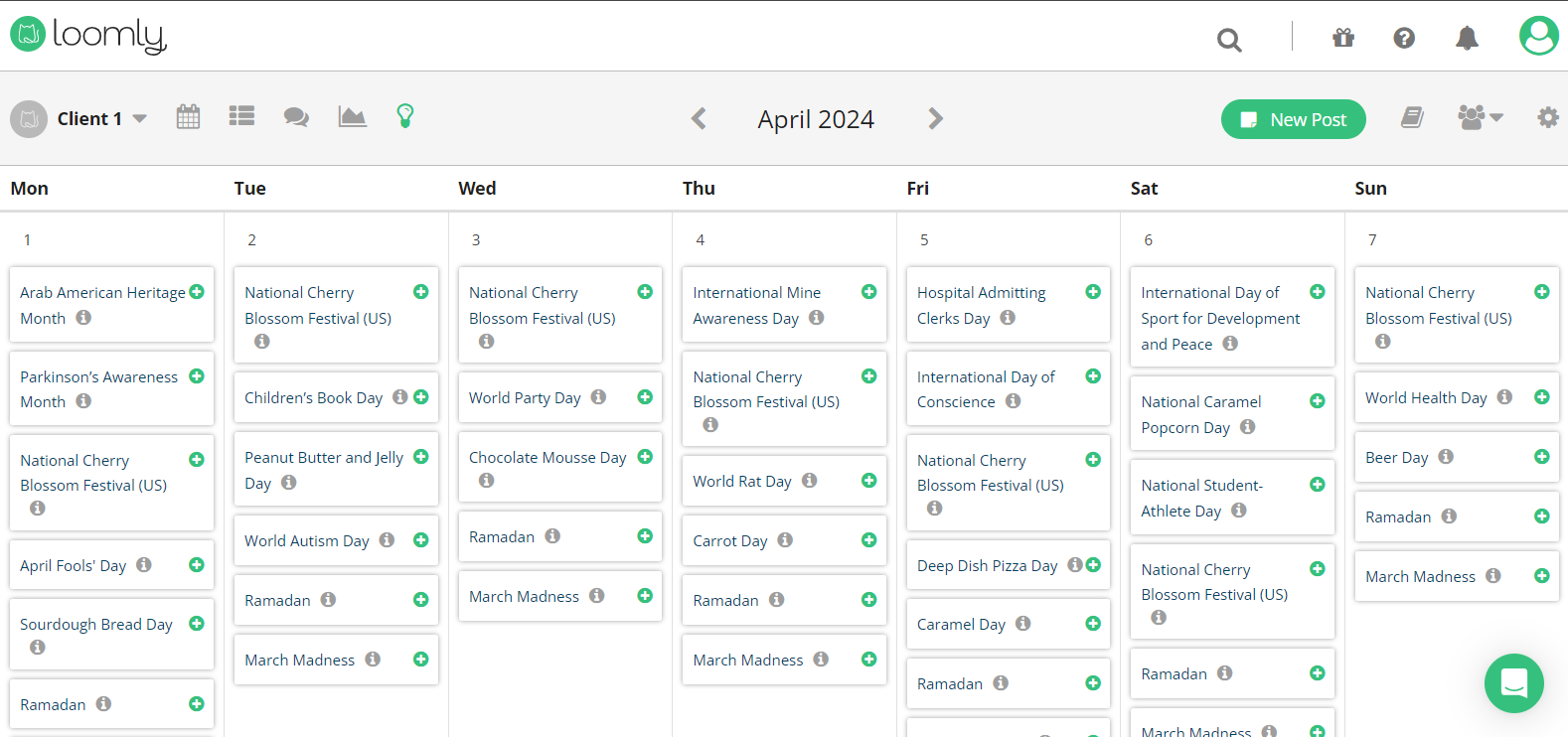Add post for Beer Day

[1542, 457]
